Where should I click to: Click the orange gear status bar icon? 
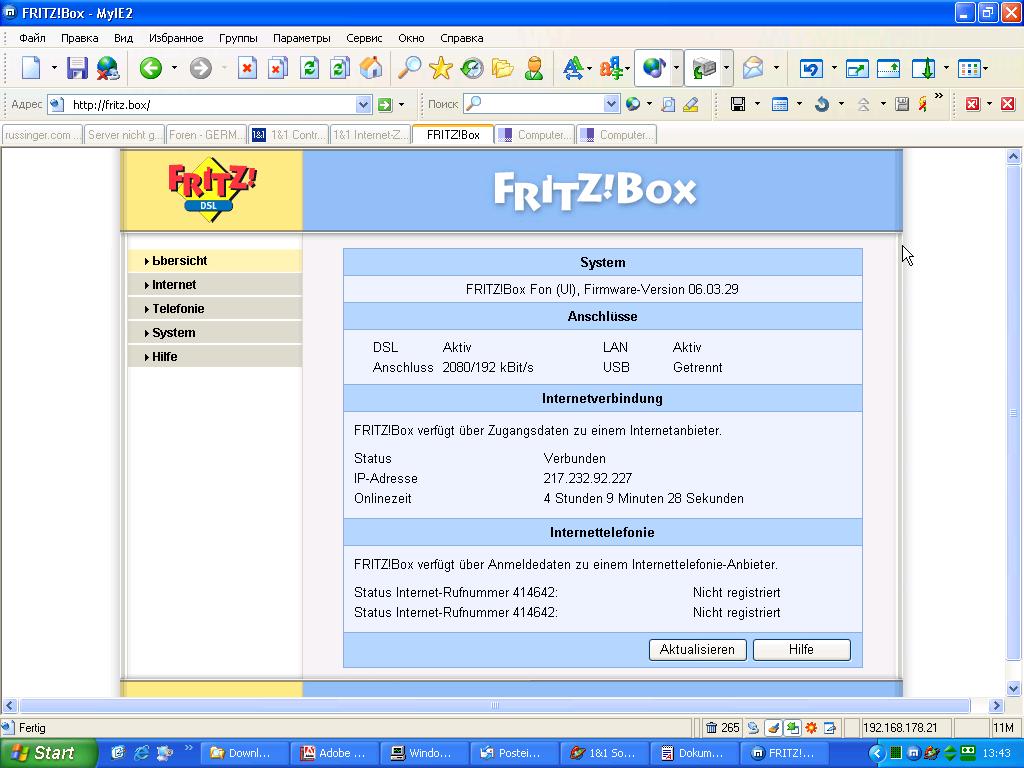tap(811, 728)
